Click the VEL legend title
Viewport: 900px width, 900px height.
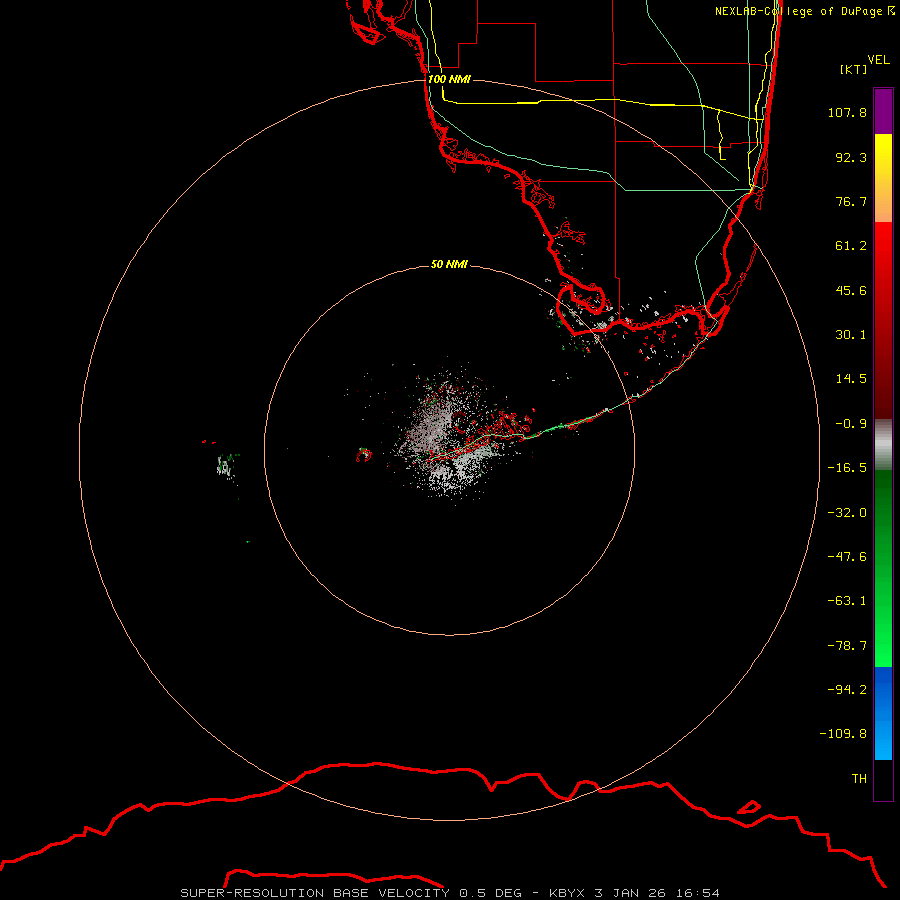[878, 60]
